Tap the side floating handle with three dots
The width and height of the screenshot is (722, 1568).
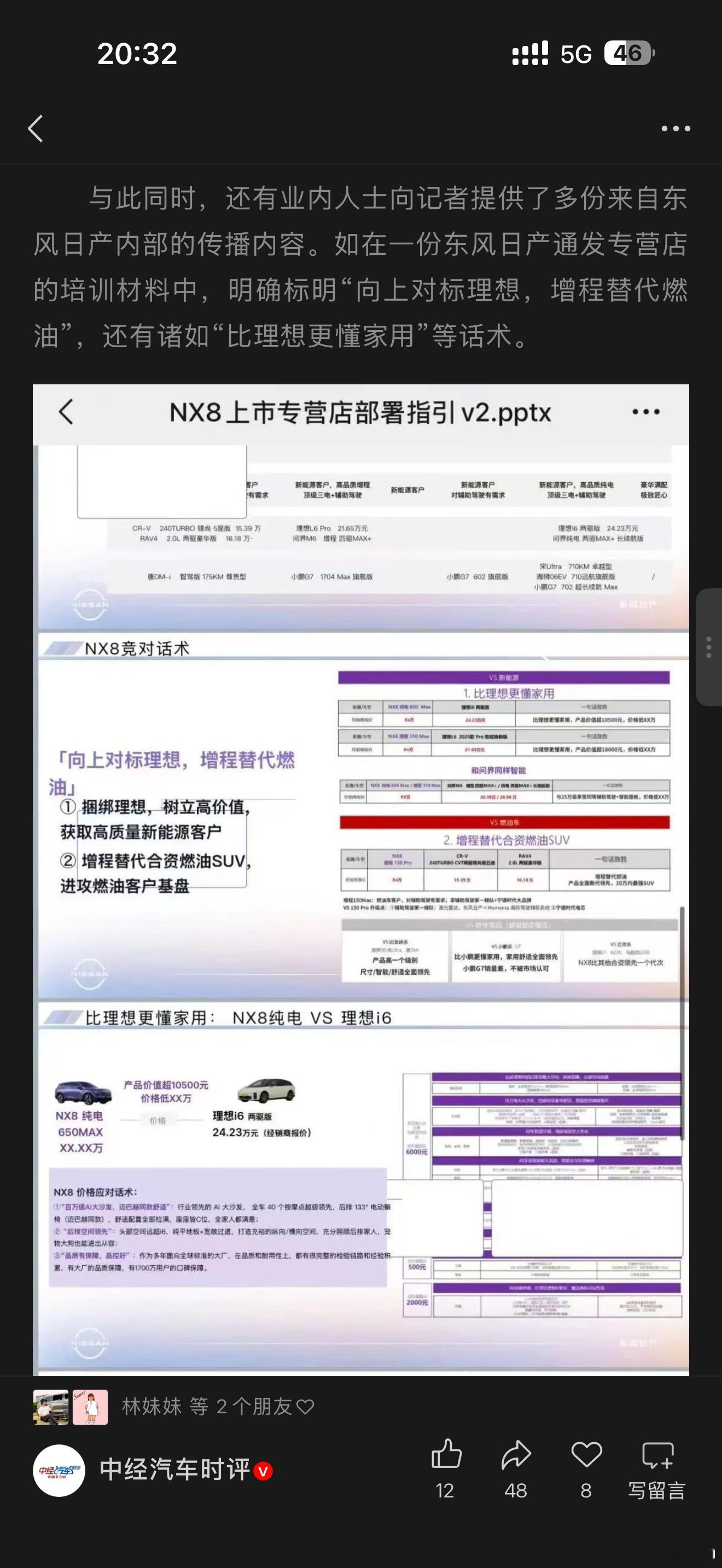point(709,648)
